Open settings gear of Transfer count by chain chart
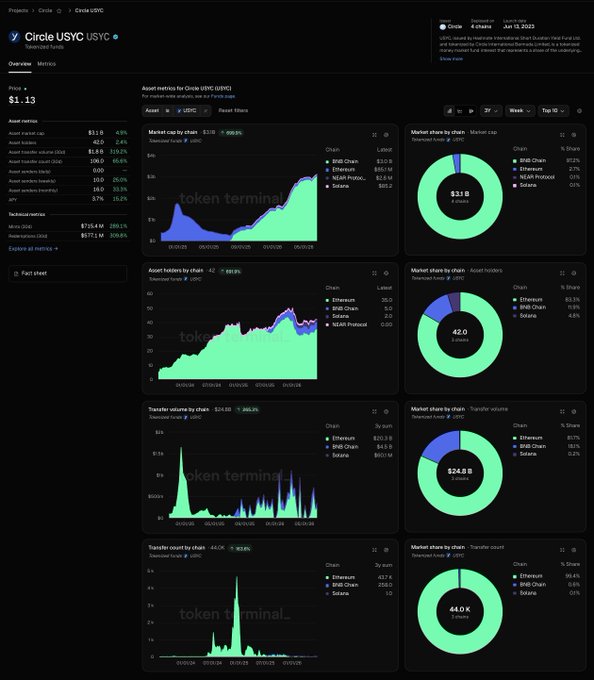 [x=386, y=550]
